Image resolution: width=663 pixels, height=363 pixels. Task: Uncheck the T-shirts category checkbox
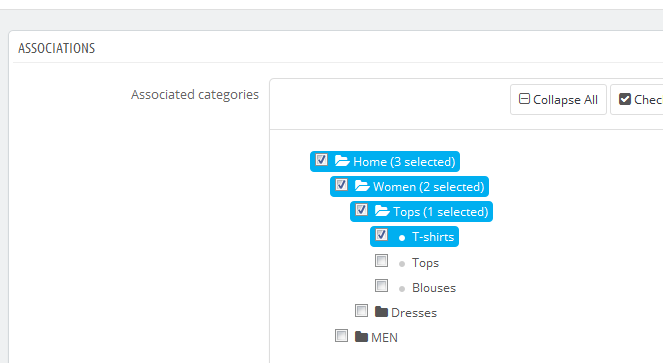coord(381,235)
